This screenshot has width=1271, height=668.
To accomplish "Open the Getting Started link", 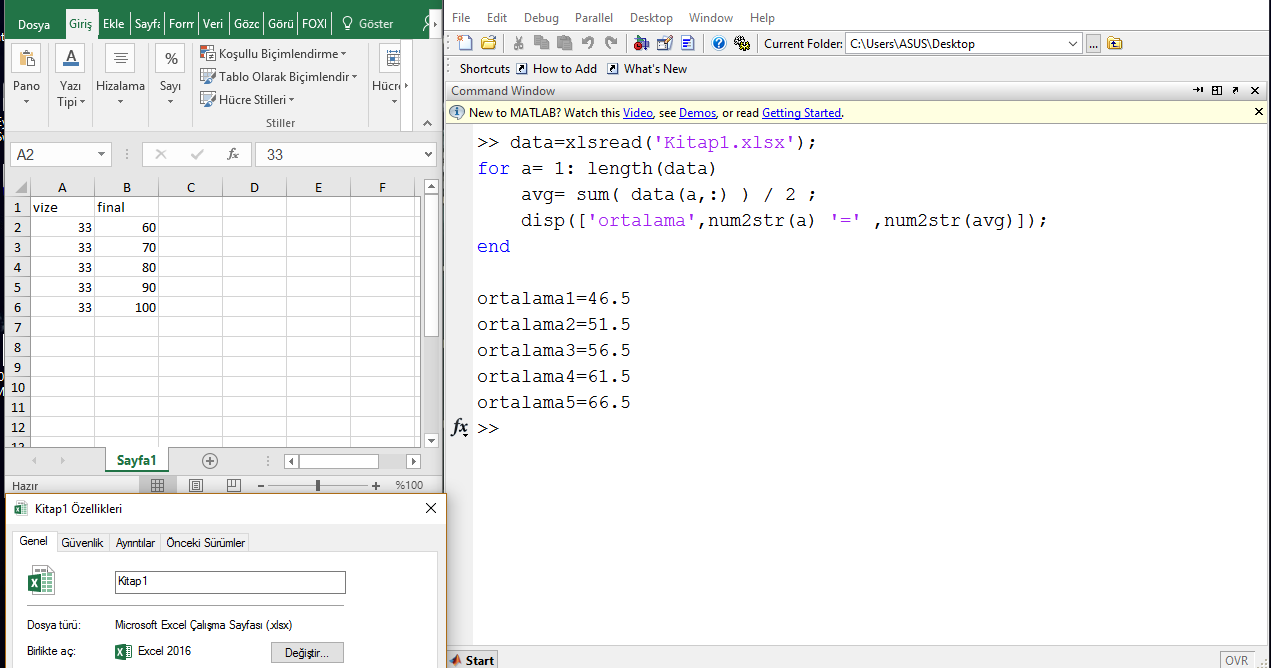I will pyautogui.click(x=801, y=113).
